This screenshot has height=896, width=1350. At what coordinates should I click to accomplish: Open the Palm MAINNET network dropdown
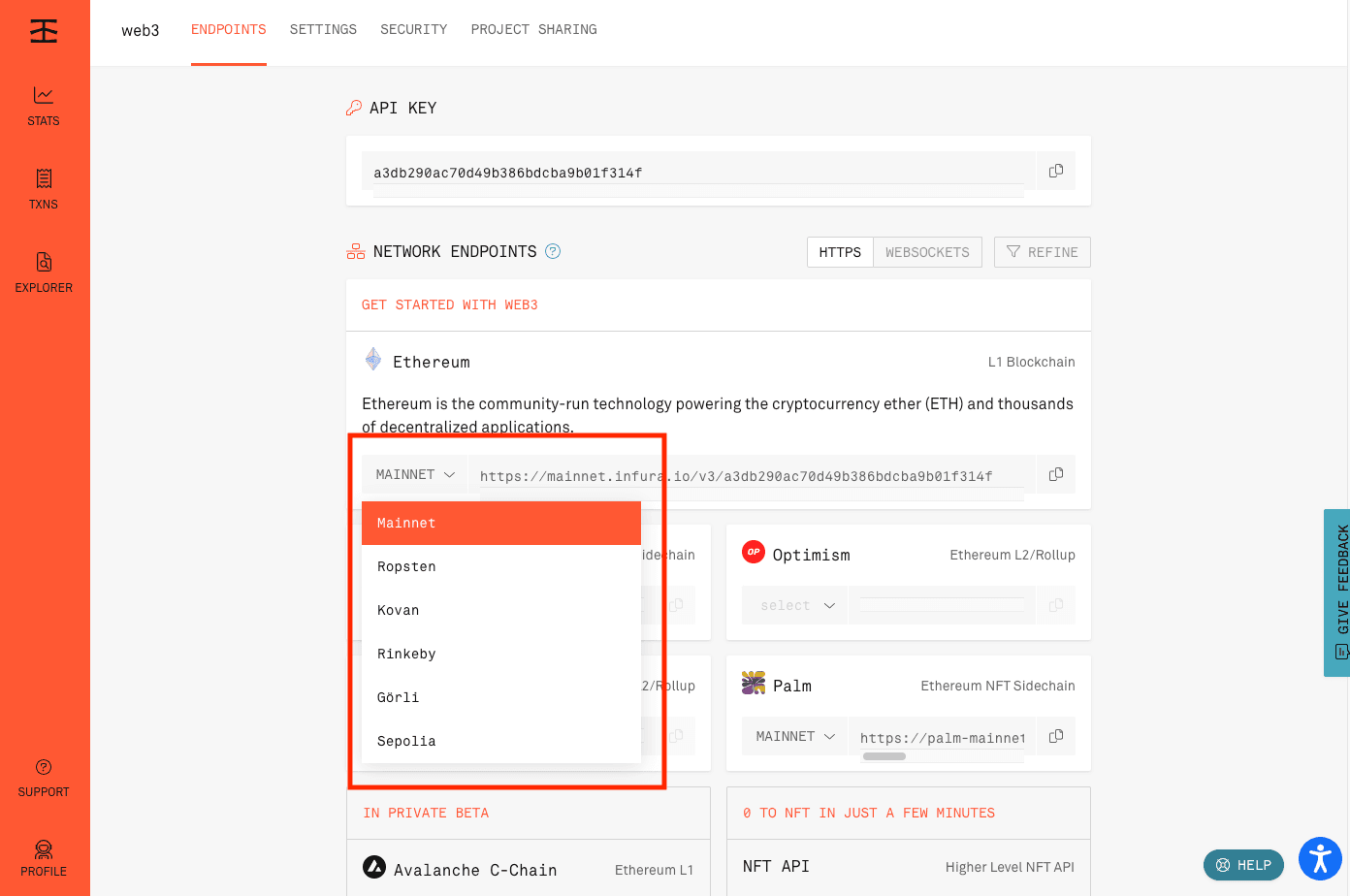[795, 736]
